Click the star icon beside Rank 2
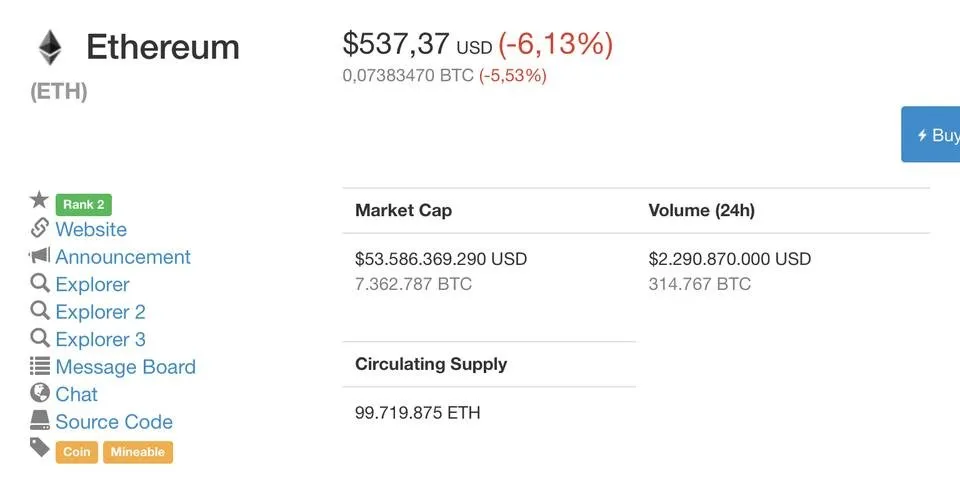This screenshot has width=960, height=488. [x=39, y=199]
